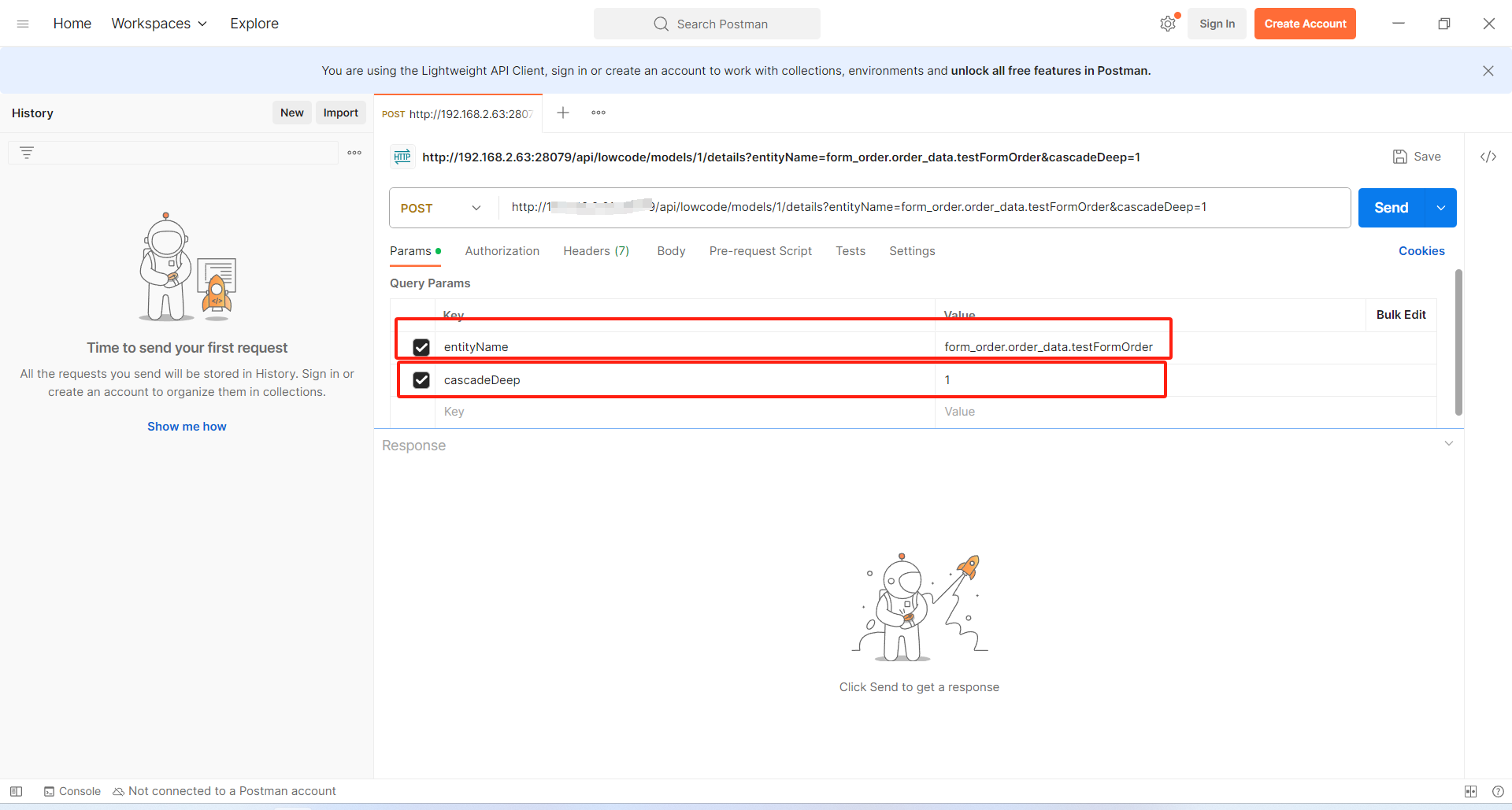Open the hamburger menu icon

(23, 24)
